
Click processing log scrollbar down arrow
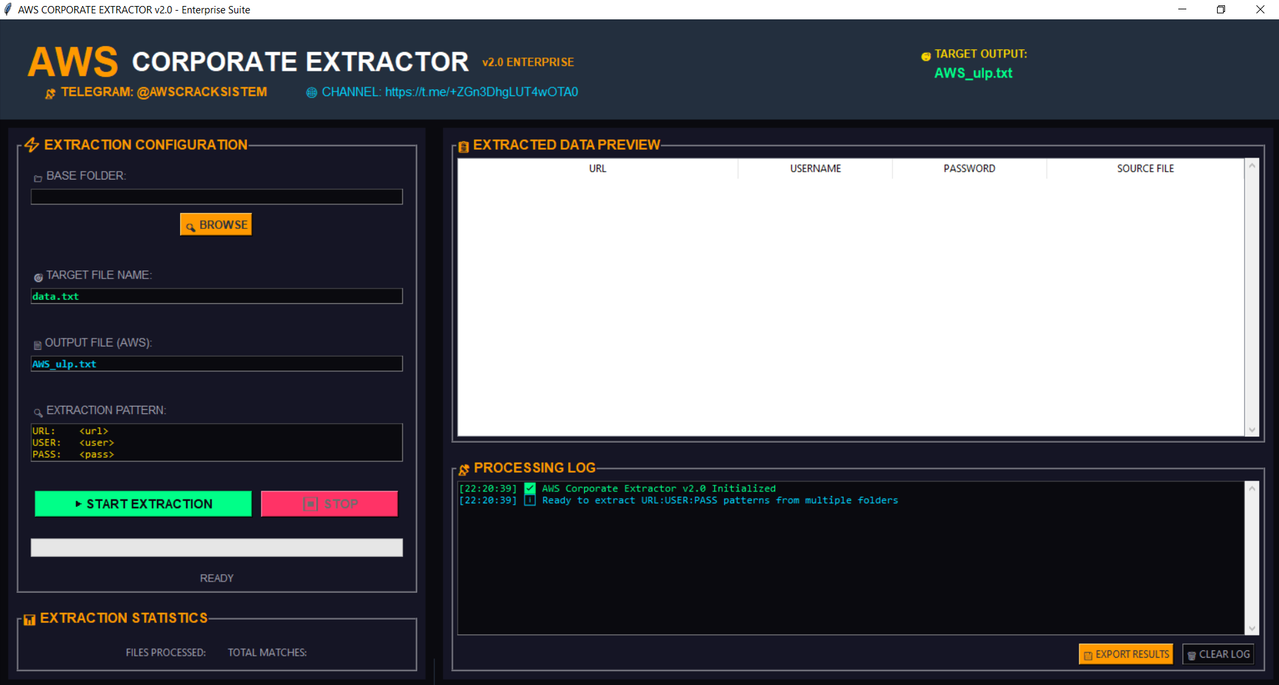tap(1251, 629)
